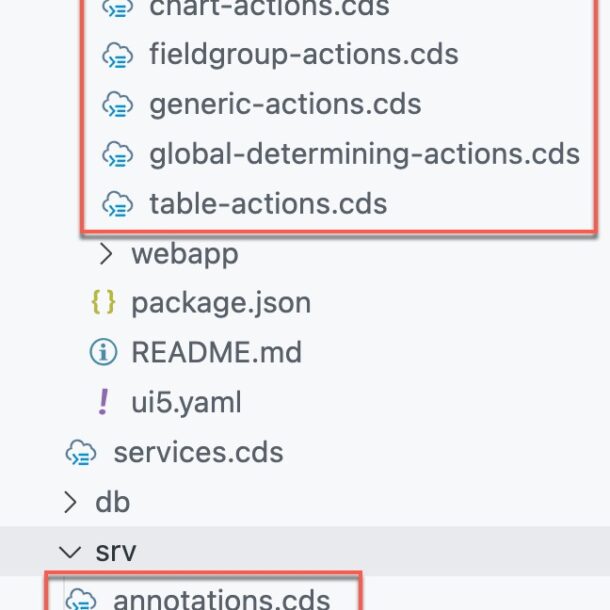The height and width of the screenshot is (610, 610).
Task: Click the cloud icon next to services.cds
Action: click(x=81, y=452)
